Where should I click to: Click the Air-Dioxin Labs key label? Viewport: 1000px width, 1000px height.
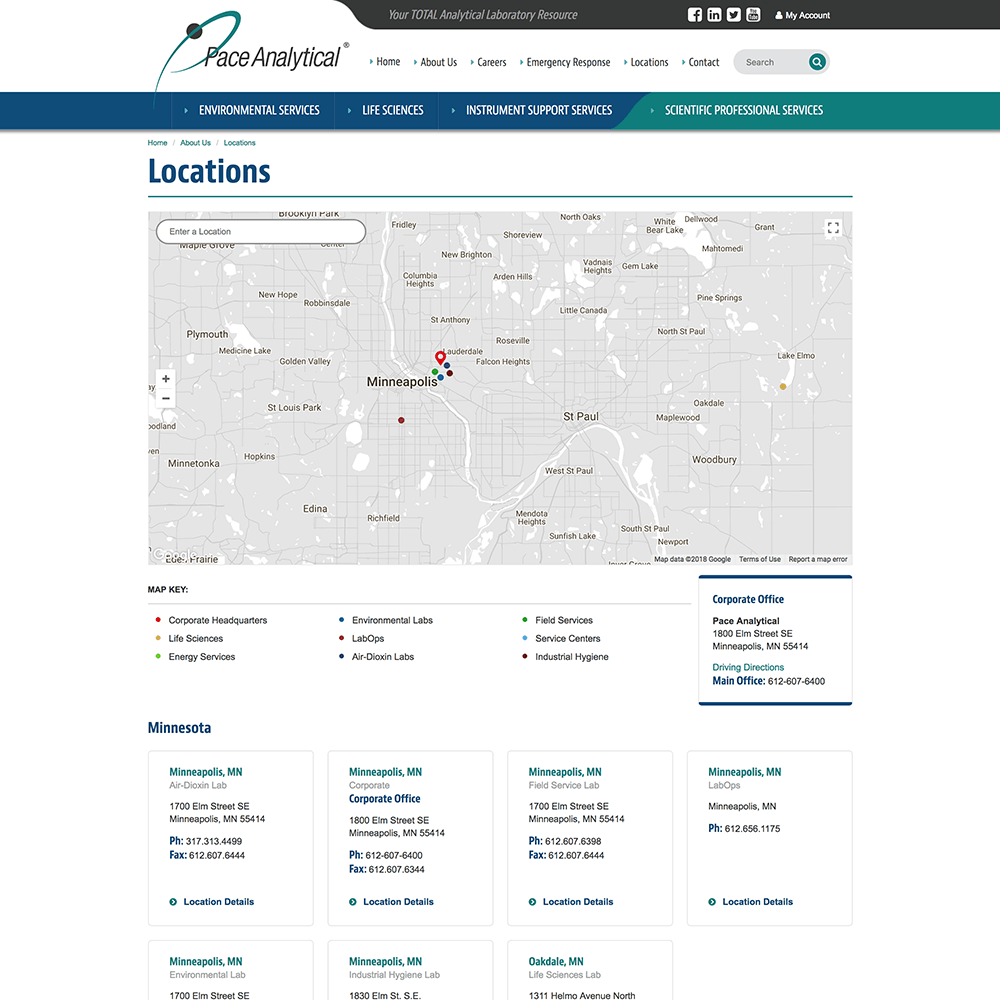tap(383, 656)
